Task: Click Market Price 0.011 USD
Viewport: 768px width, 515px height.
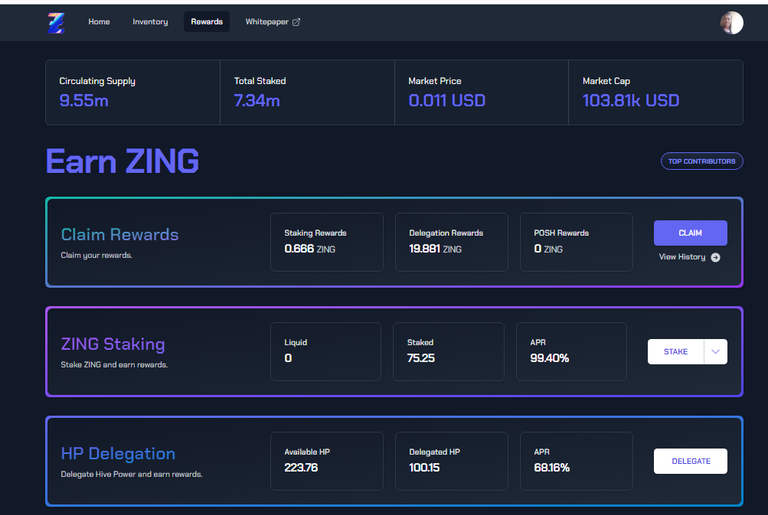Action: 447,100
